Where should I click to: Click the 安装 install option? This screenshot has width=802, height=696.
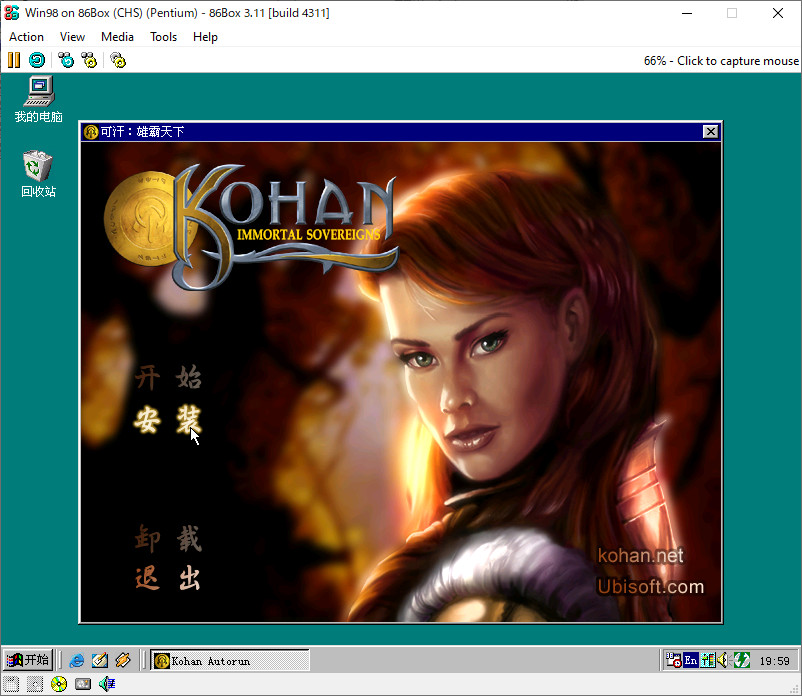click(x=168, y=420)
